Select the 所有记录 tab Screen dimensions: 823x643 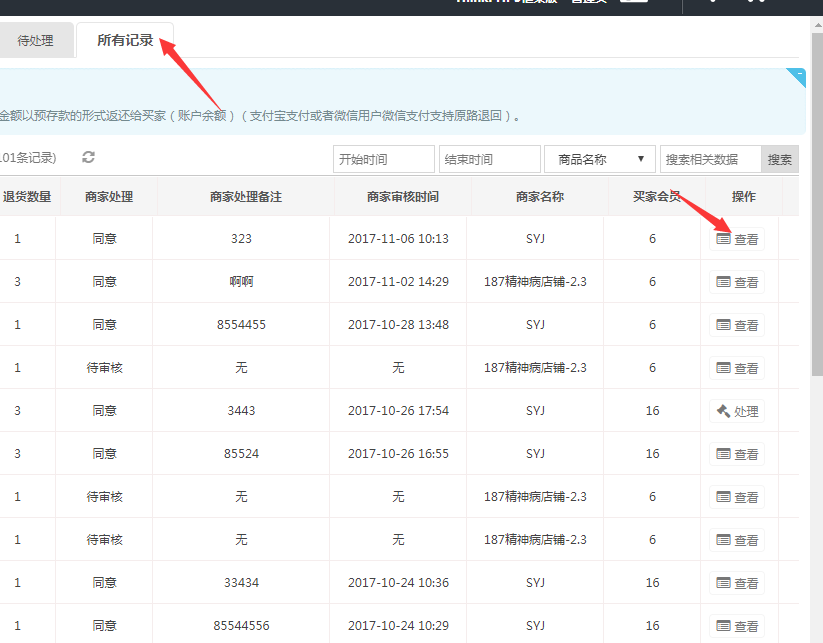125,41
